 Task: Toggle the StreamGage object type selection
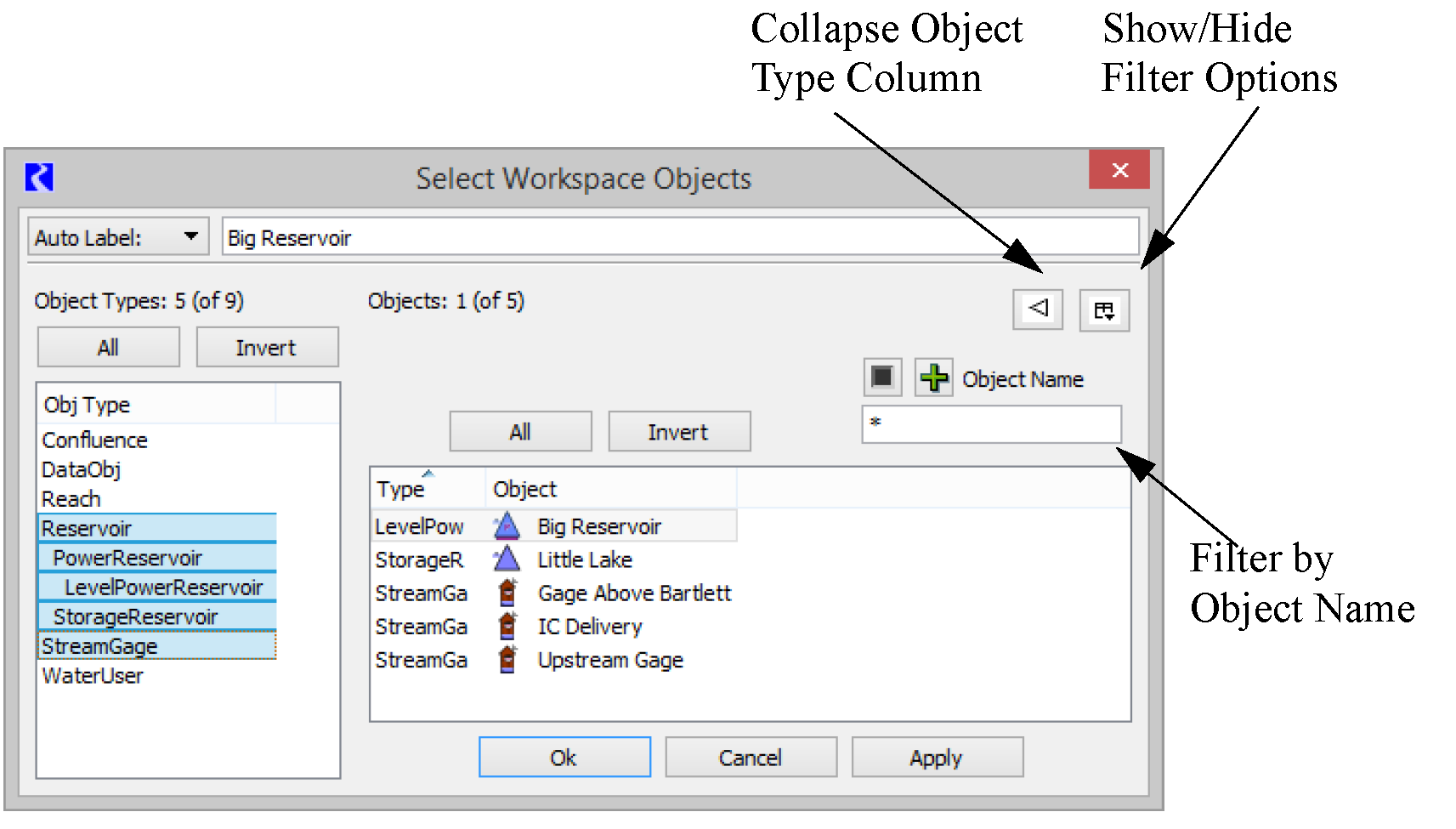coord(99,646)
